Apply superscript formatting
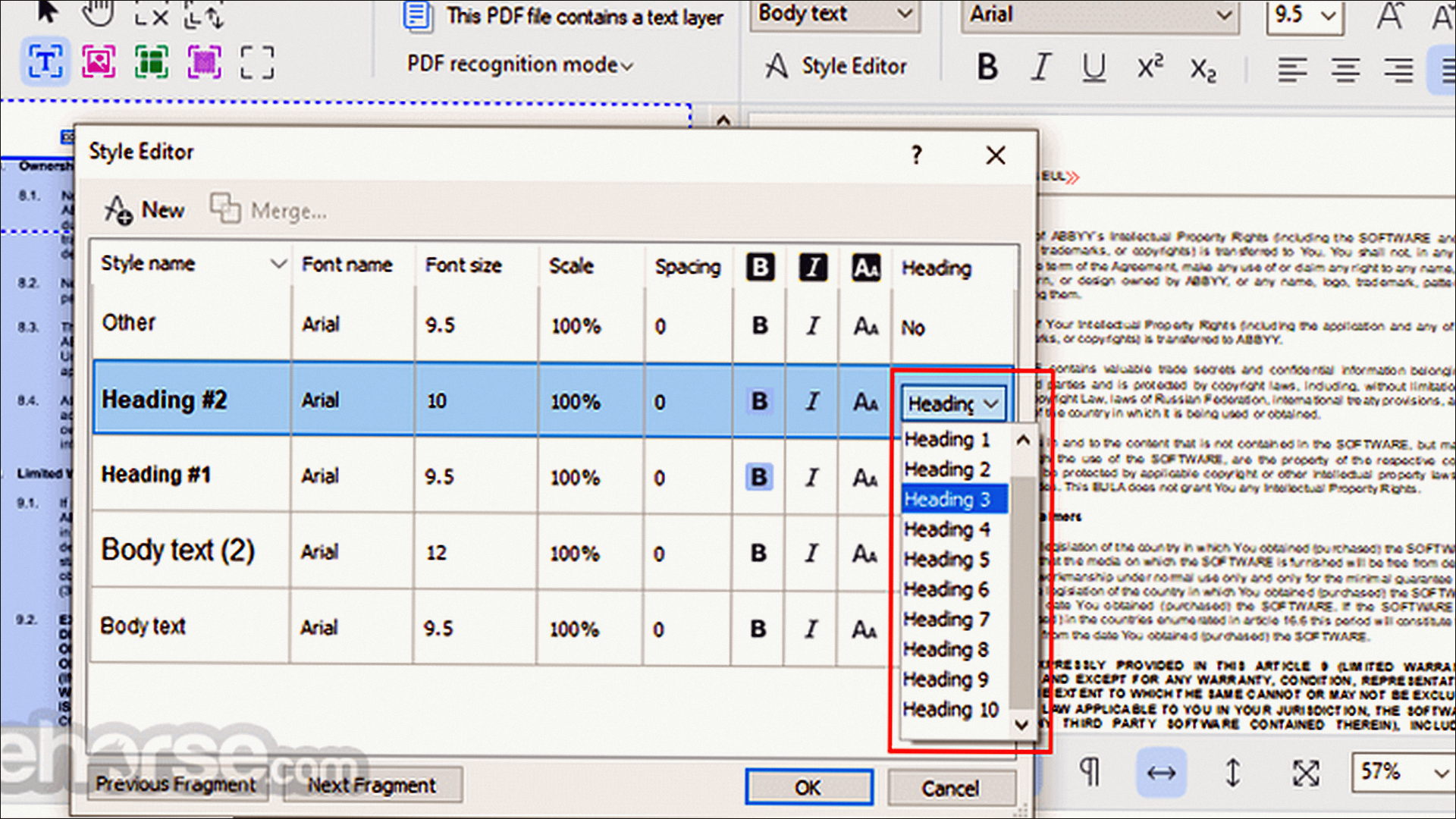The image size is (1456, 819). coord(1150,67)
